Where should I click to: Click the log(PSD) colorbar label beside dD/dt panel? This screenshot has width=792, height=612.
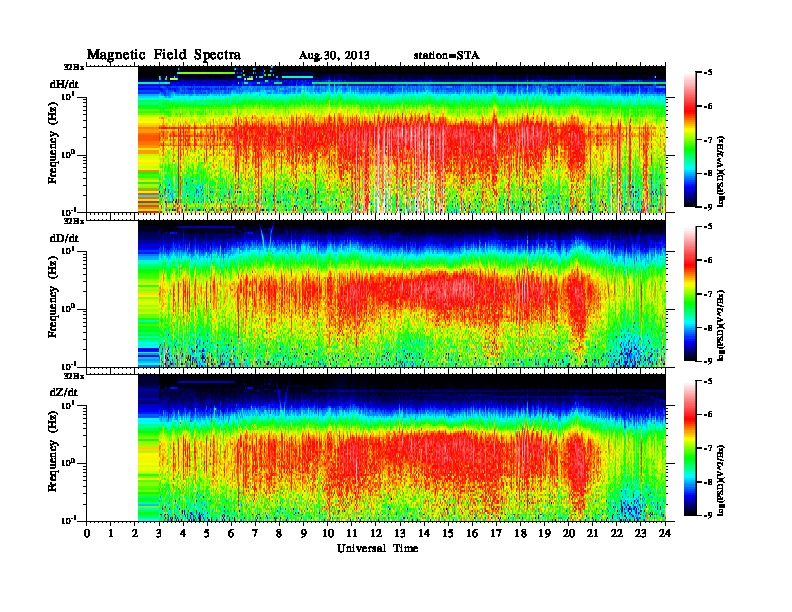tap(721, 325)
